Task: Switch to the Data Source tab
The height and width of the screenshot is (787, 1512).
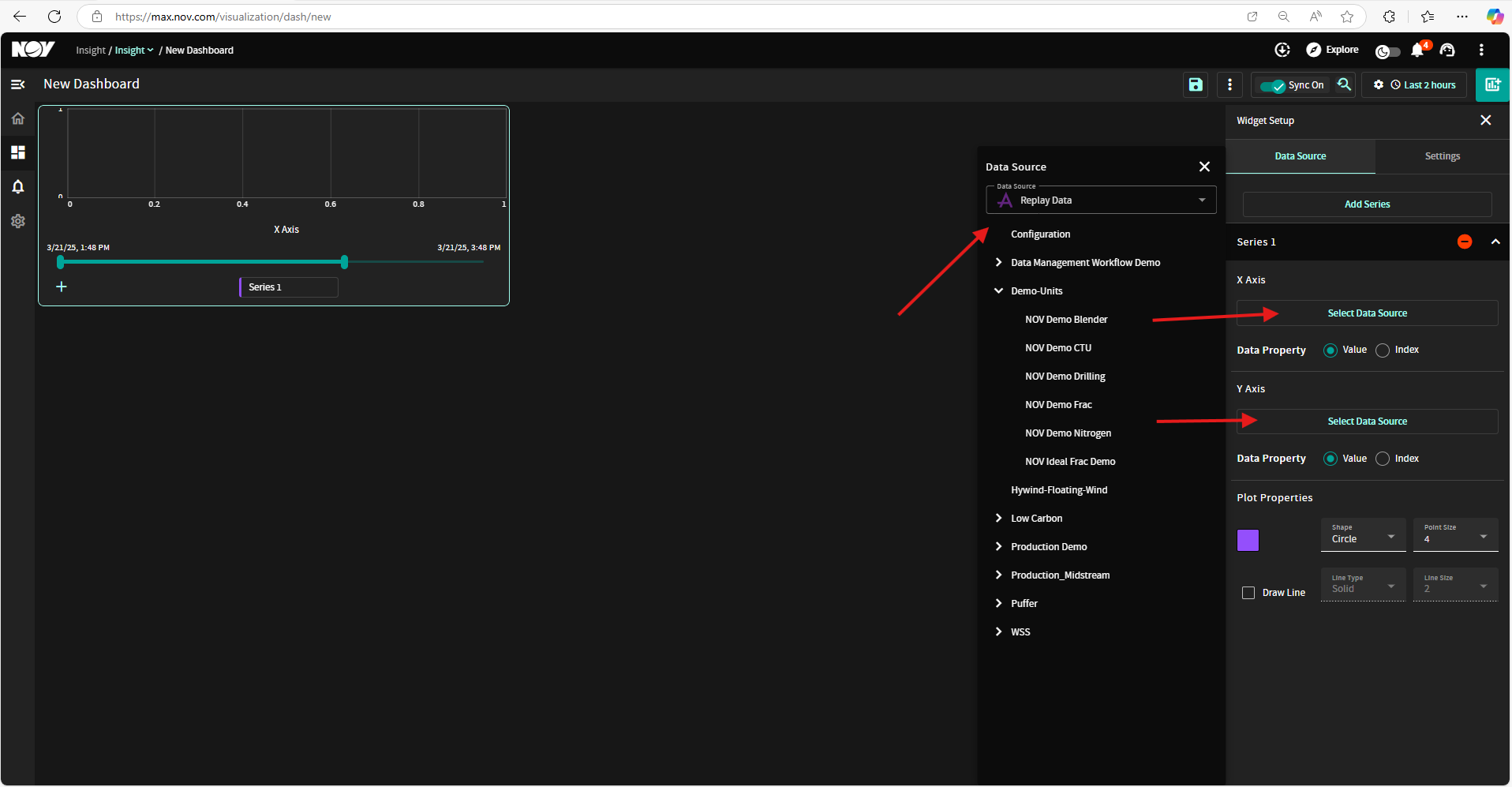Action: [x=1300, y=156]
